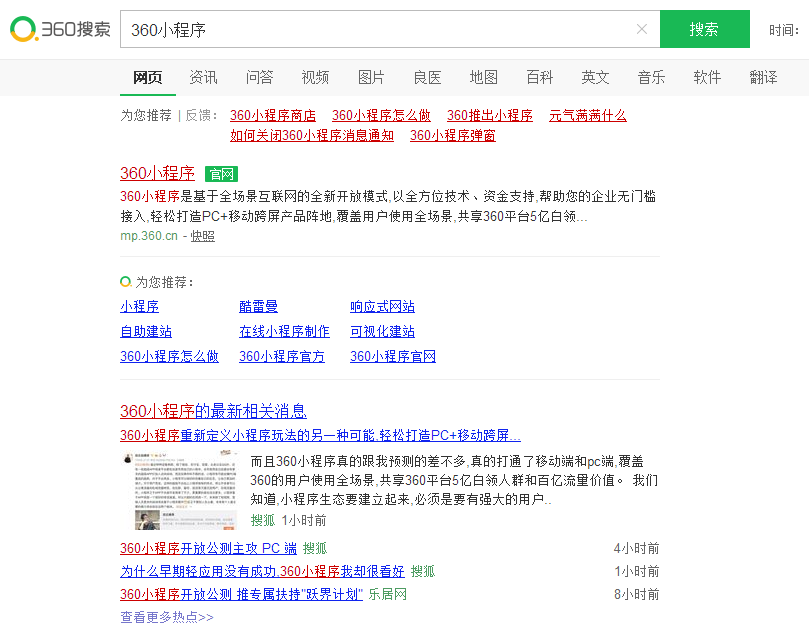Switch to the 网页 tab
809x630 pixels.
pos(148,77)
